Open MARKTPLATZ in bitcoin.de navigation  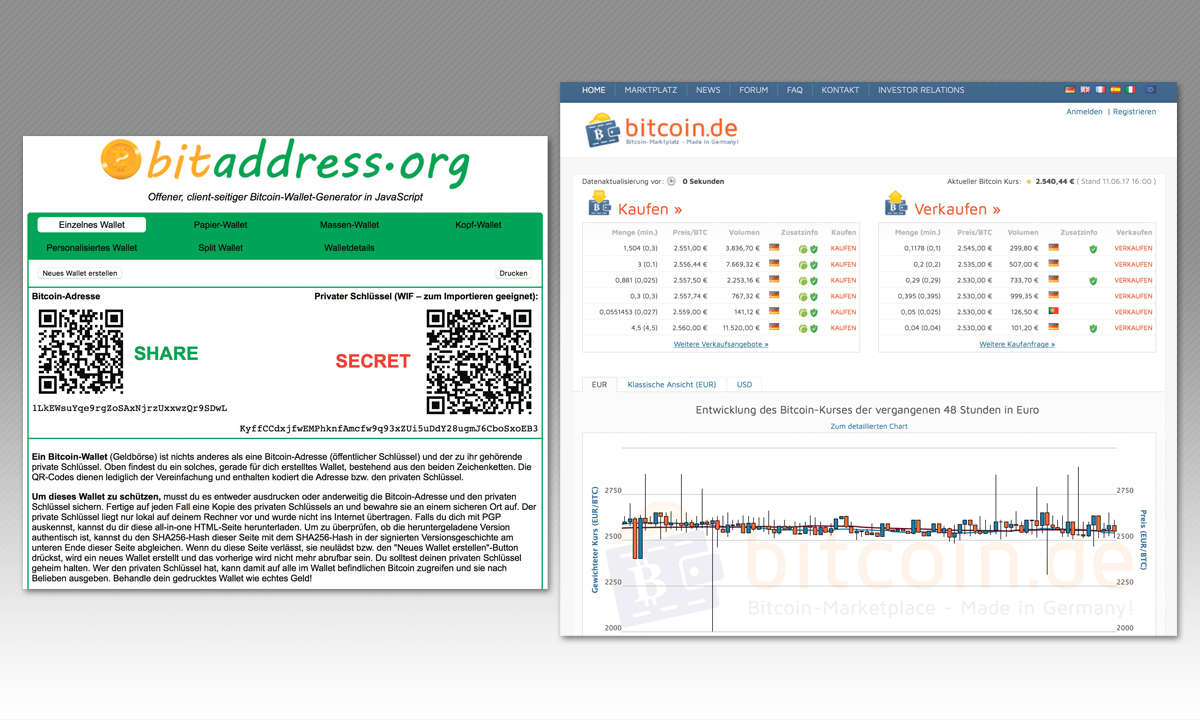(651, 90)
